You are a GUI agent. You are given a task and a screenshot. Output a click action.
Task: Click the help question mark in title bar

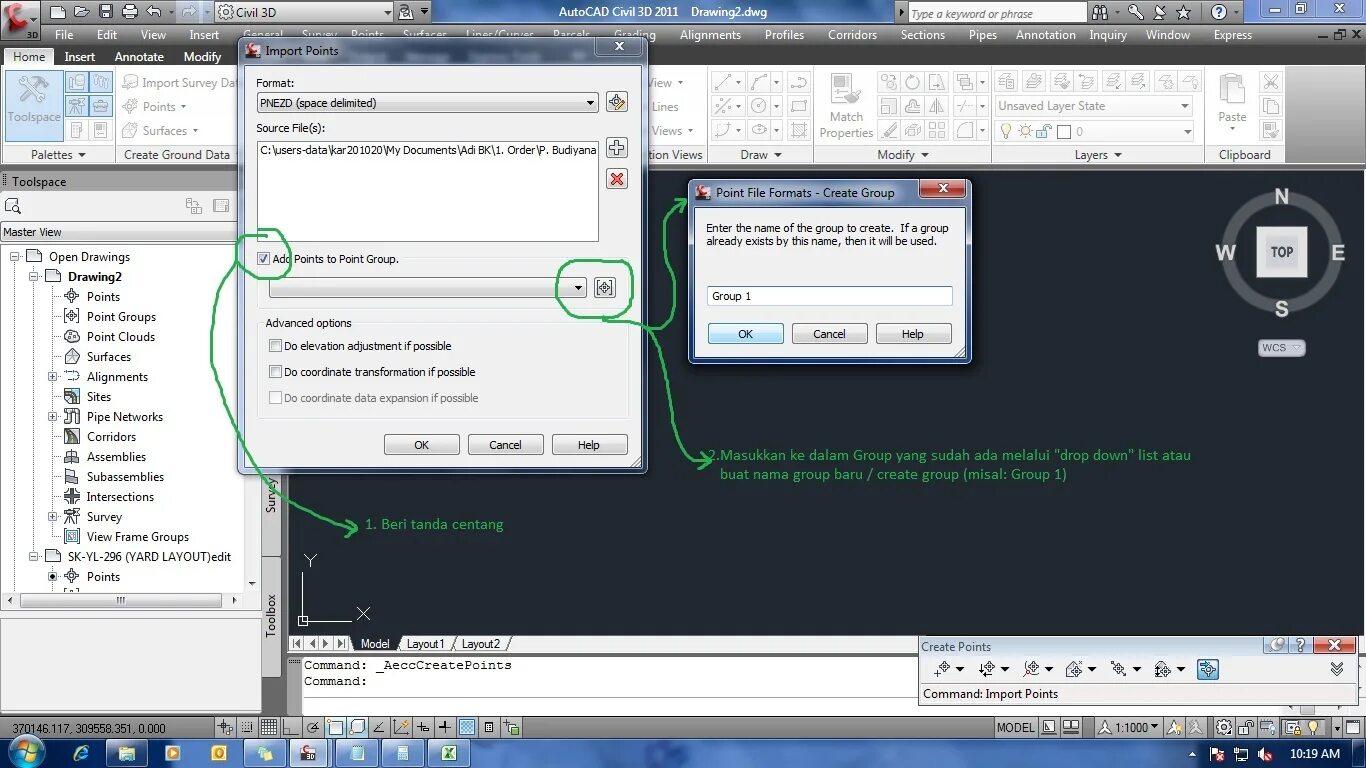[x=1218, y=12]
